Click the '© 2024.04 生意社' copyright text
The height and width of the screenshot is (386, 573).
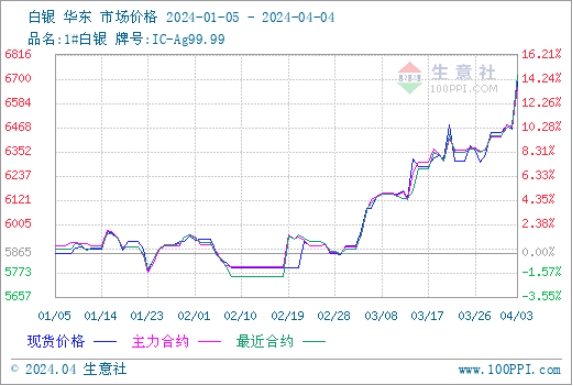coord(69,369)
